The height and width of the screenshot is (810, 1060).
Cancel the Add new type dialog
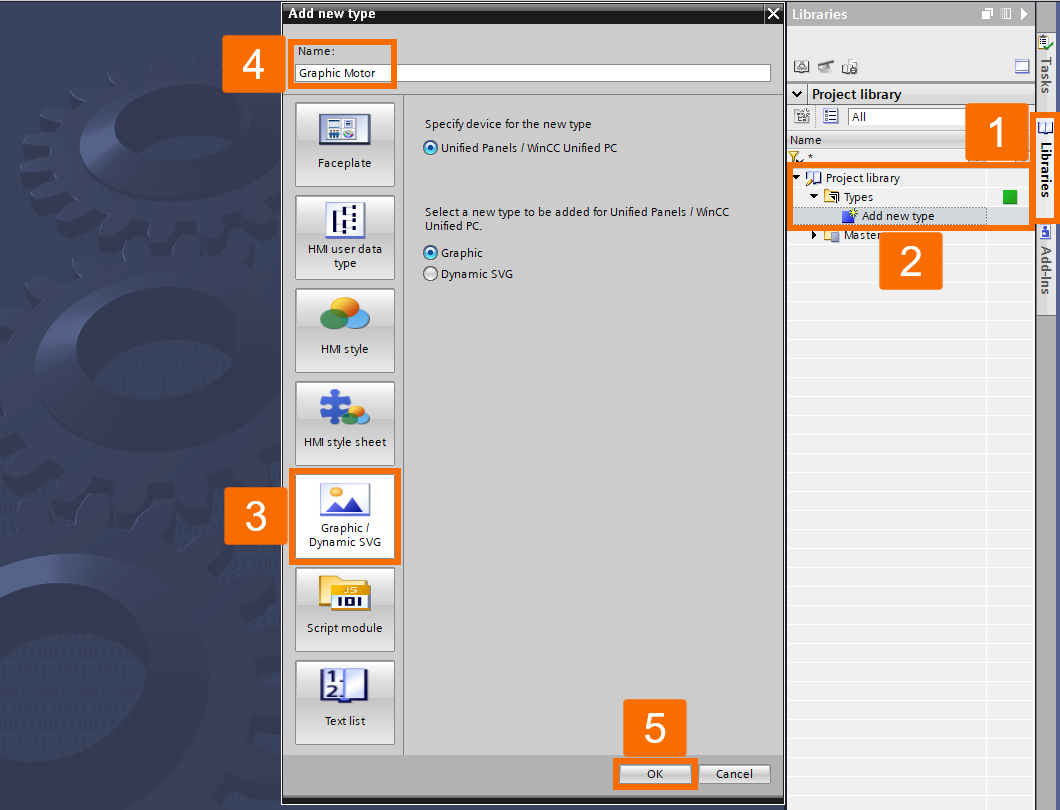pyautogui.click(x=734, y=773)
